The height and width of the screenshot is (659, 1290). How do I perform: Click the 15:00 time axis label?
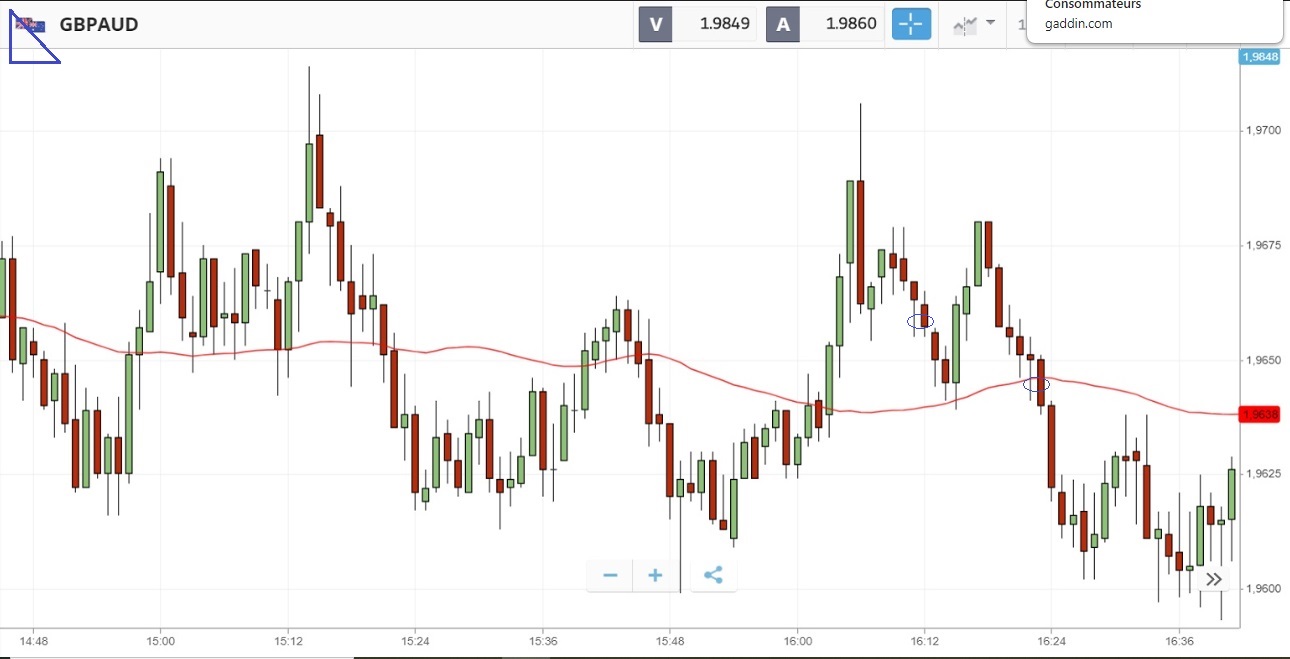pos(160,641)
